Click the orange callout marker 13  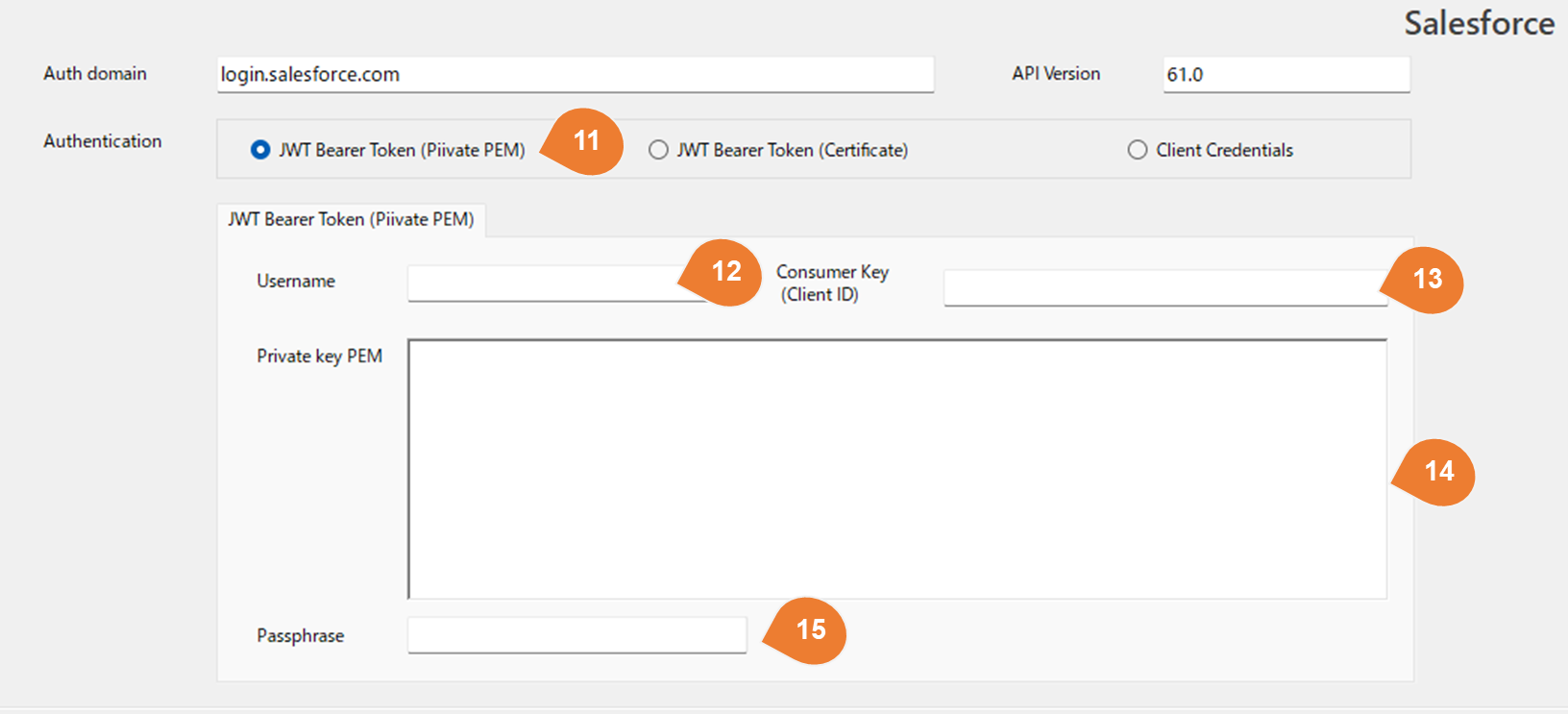(x=1426, y=280)
